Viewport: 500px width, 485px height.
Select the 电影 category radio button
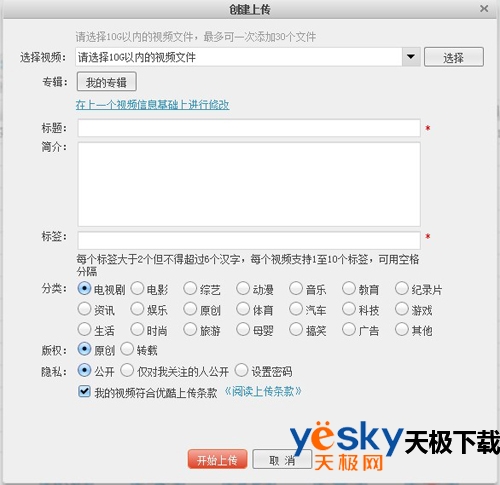137,289
